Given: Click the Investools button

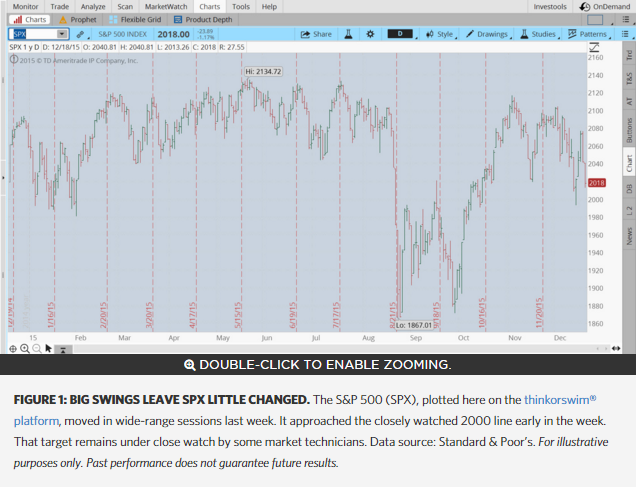Looking at the screenshot, I should [x=550, y=7].
